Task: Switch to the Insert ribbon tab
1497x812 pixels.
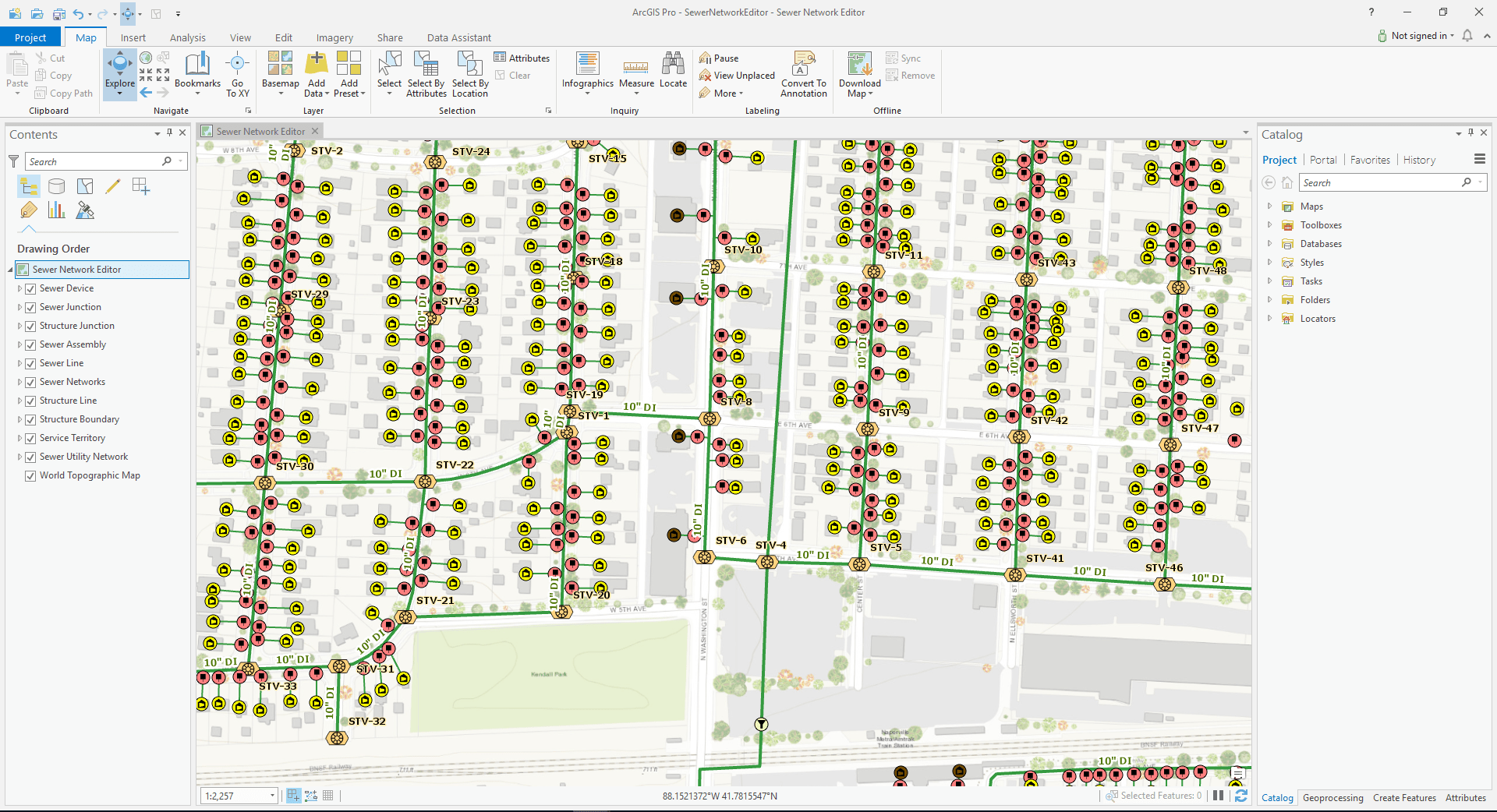Action: point(133,37)
